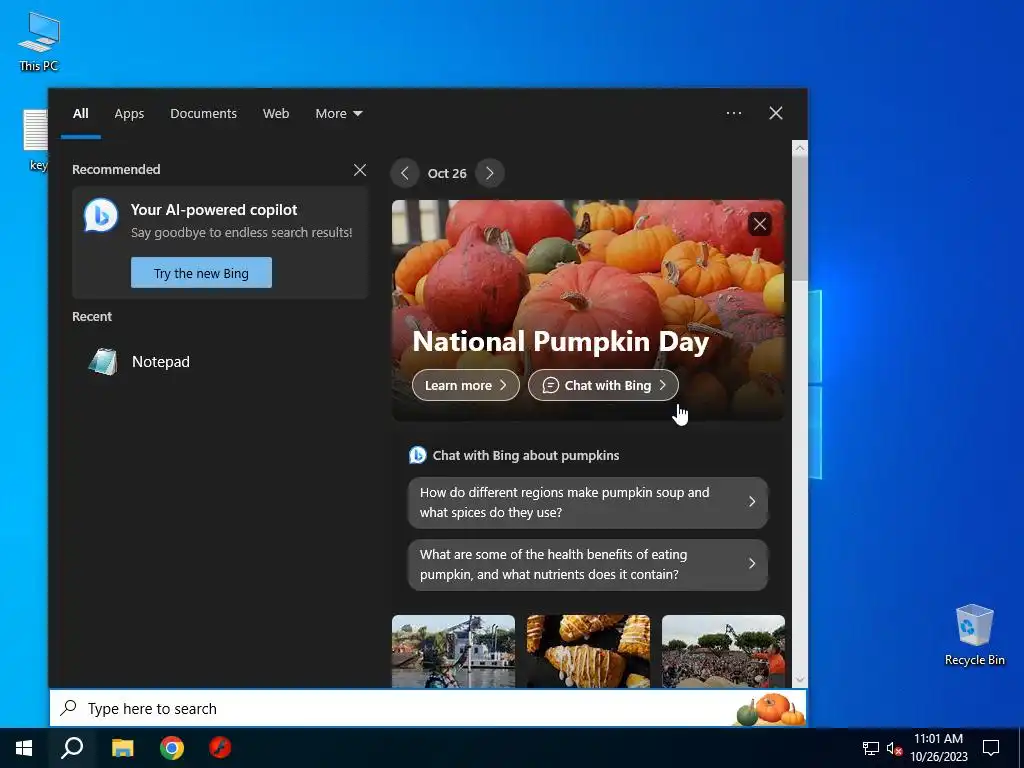This screenshot has height=768, width=1024.
Task: Click scrollbar down arrow in search panel
Action: coord(800,680)
